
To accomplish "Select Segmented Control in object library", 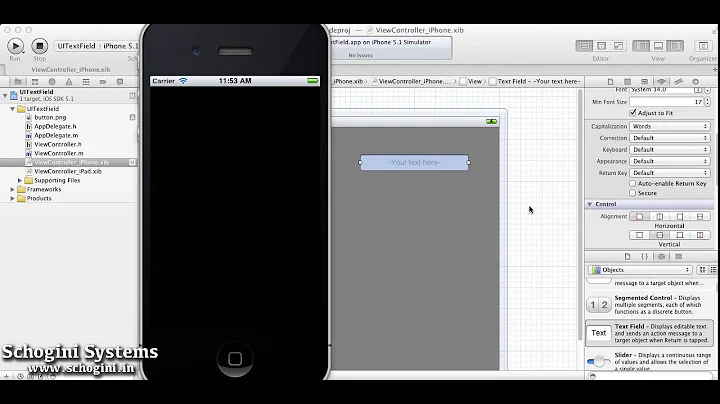I will point(650,304).
